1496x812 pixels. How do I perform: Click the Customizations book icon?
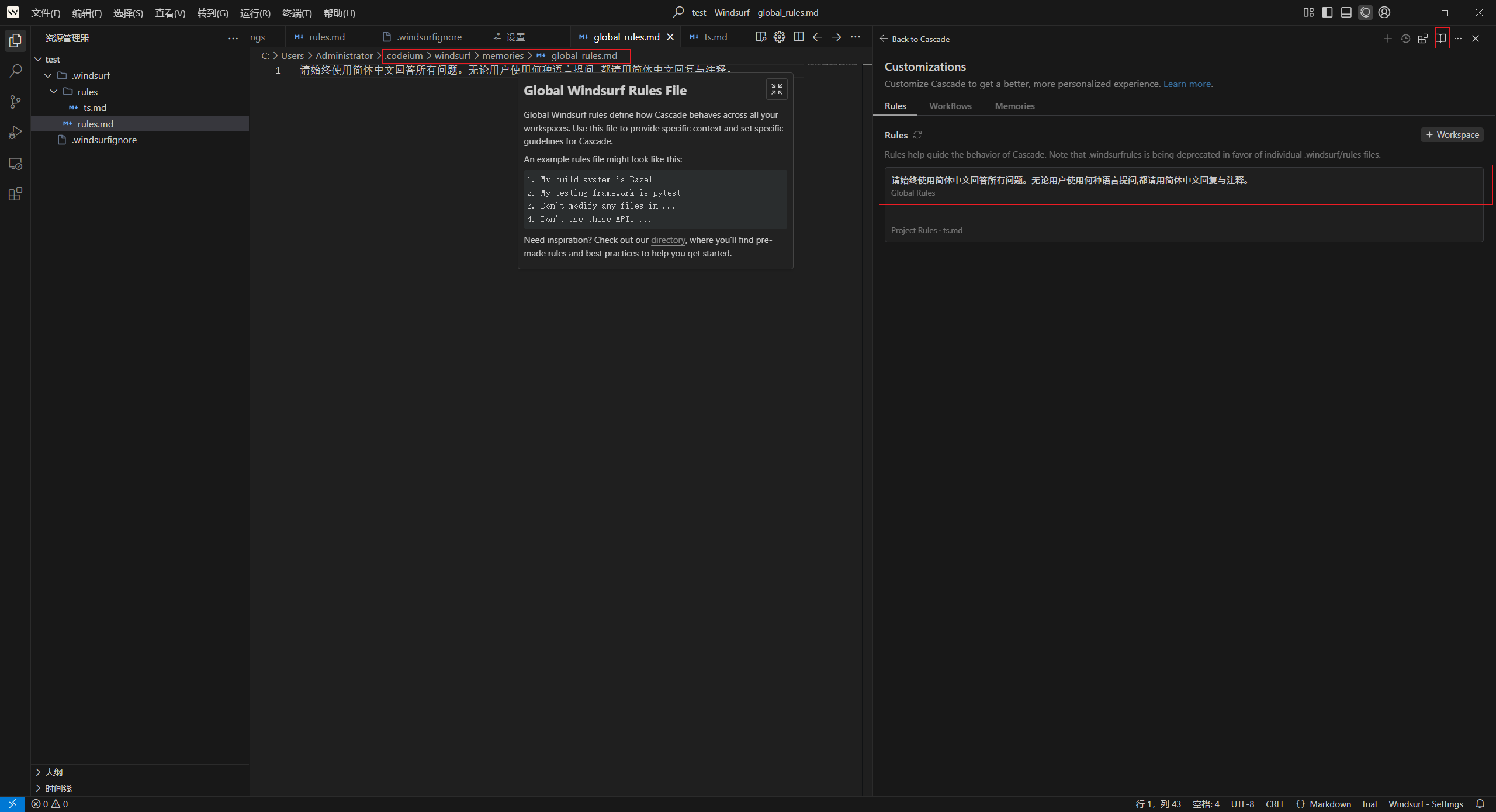click(x=1442, y=39)
